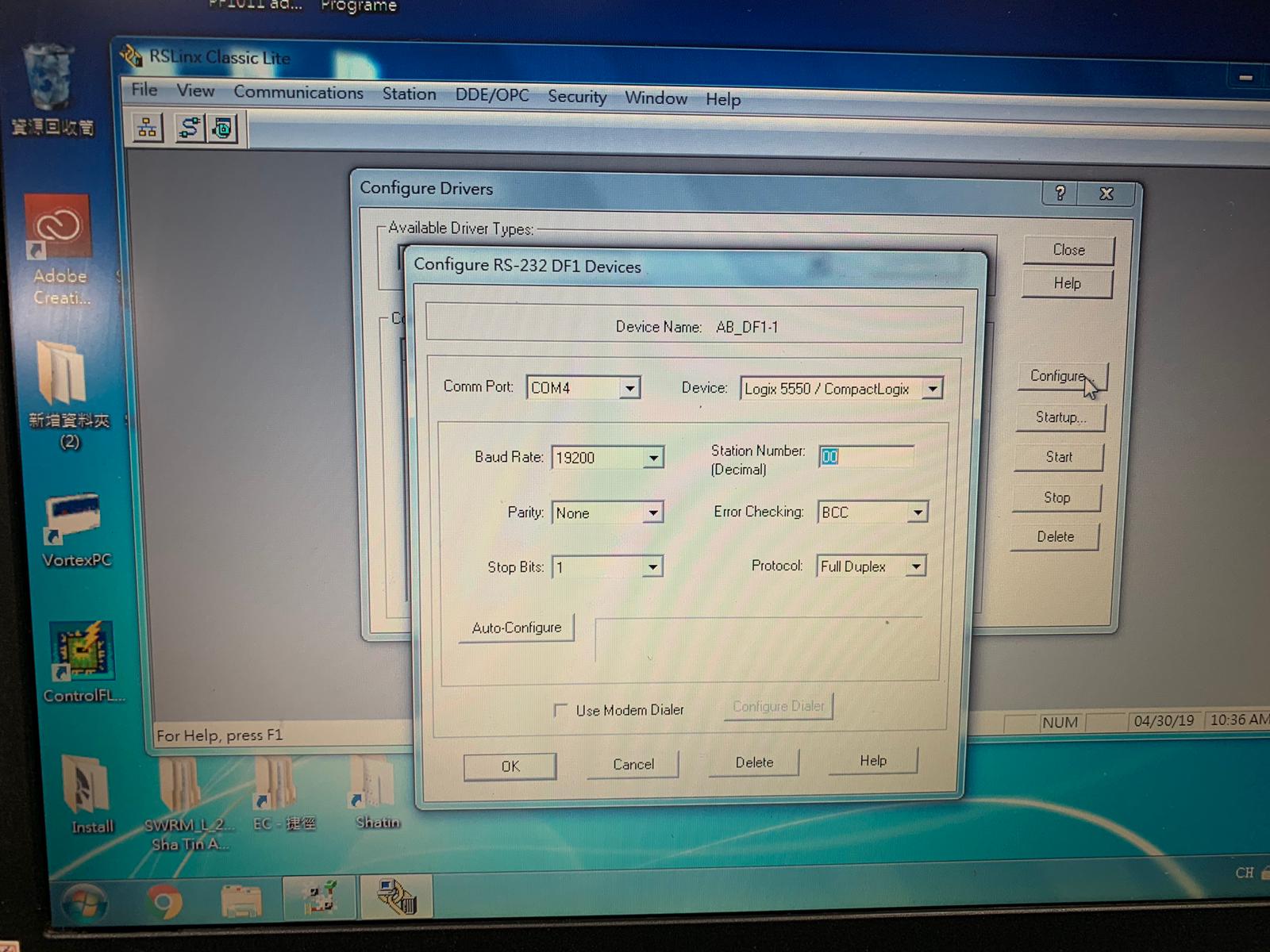
Task: Click the Chrome icon in the taskbar
Action: point(165,902)
